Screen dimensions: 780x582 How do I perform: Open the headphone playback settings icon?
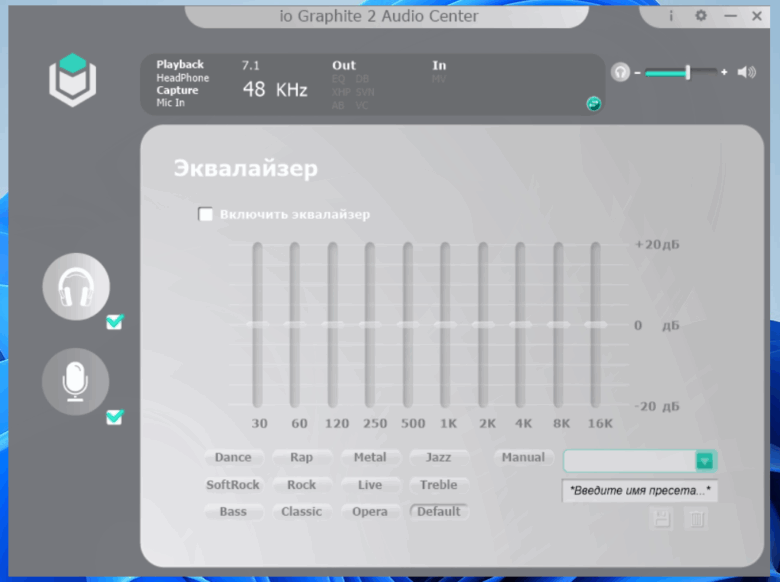pyautogui.click(x=76, y=287)
